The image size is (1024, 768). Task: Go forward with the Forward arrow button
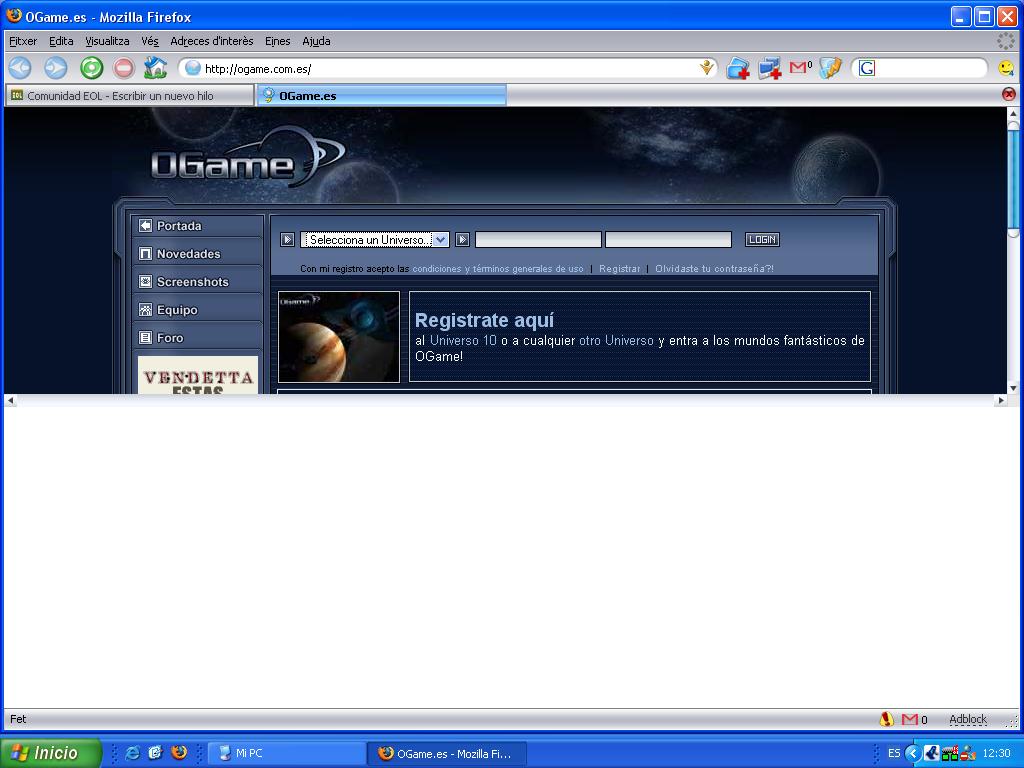tap(56, 68)
